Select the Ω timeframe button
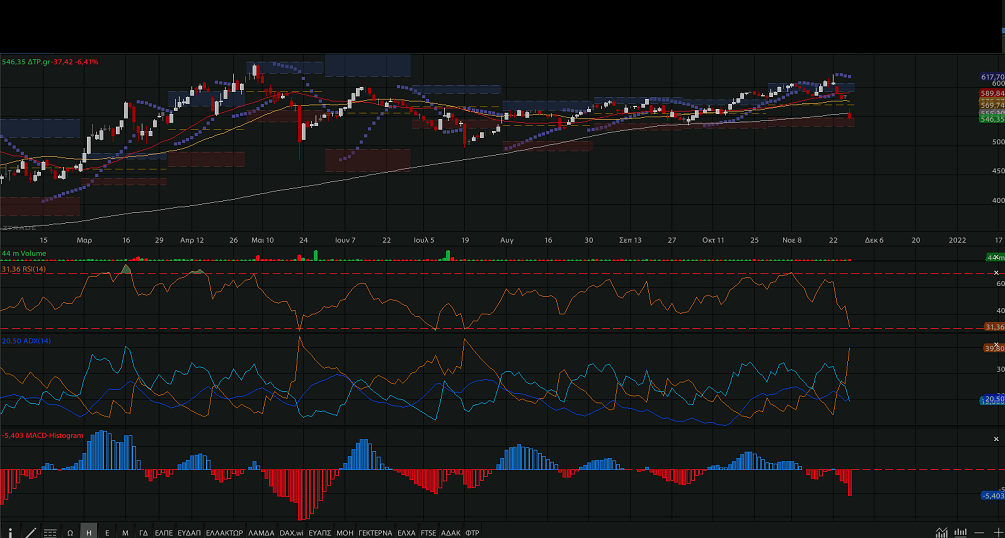1005x538 pixels. 70,532
